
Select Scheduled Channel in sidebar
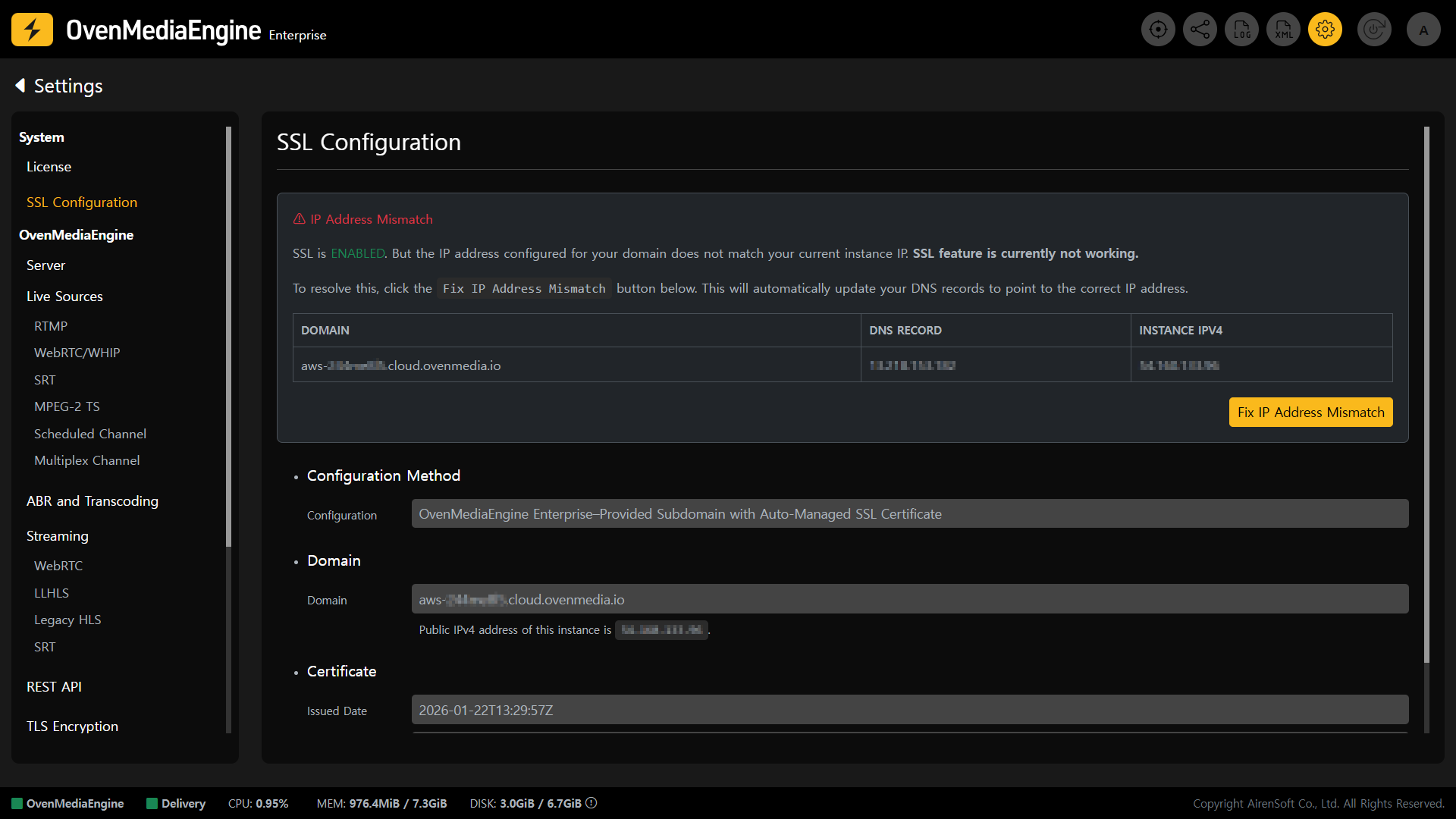click(89, 434)
